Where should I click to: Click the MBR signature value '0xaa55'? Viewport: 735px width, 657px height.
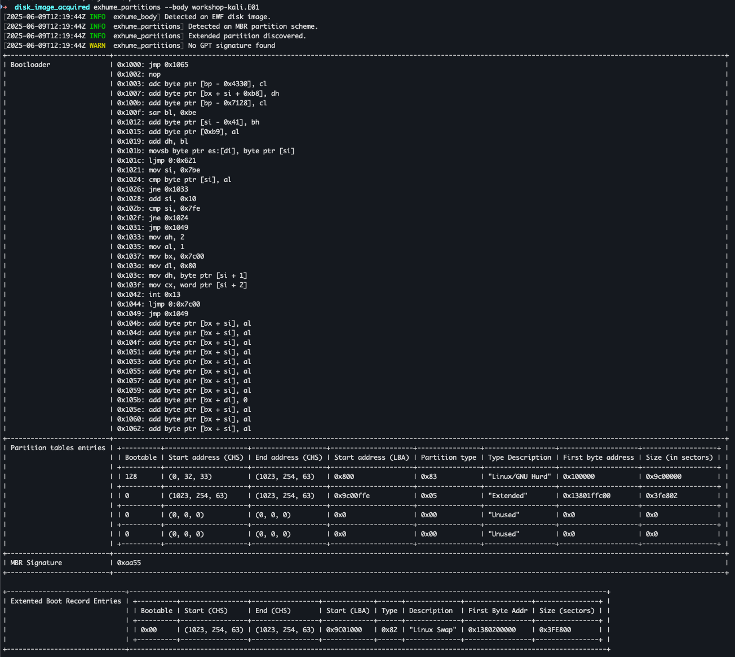(129, 563)
